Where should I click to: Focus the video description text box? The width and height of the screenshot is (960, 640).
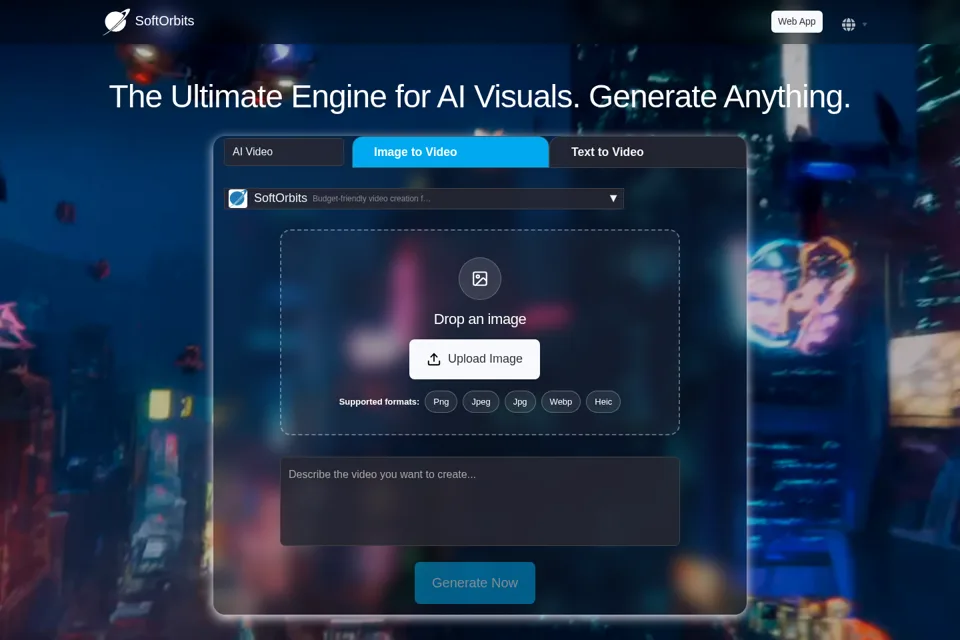[x=480, y=501]
